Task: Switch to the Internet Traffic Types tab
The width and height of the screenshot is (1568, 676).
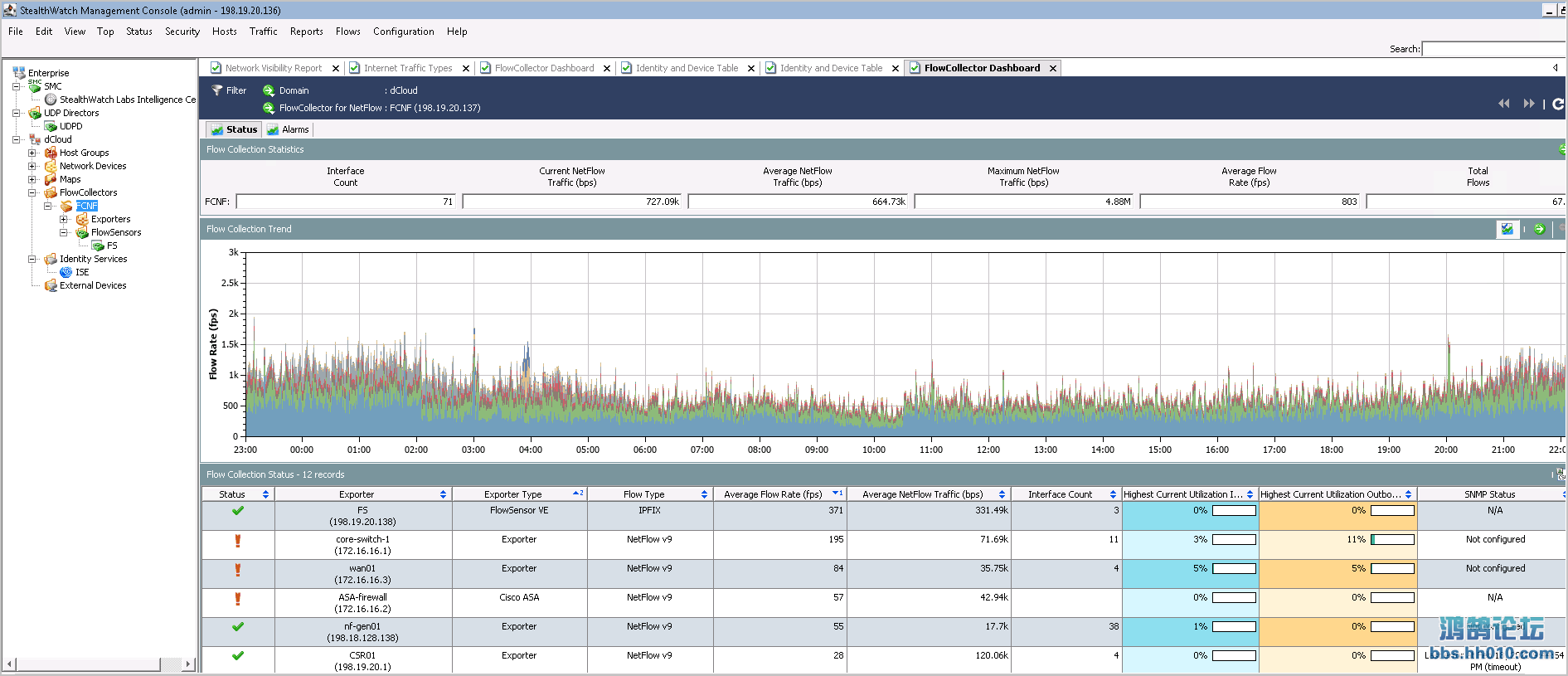Action: tap(408, 68)
